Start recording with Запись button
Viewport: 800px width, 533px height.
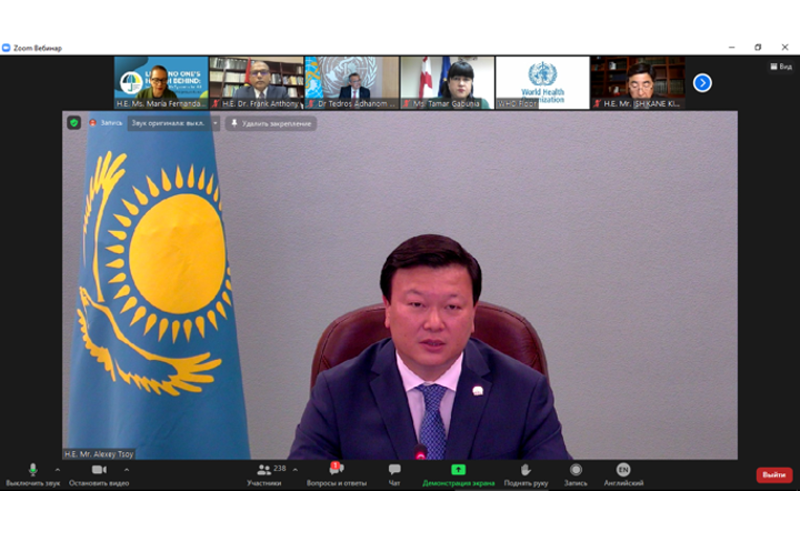point(576,470)
